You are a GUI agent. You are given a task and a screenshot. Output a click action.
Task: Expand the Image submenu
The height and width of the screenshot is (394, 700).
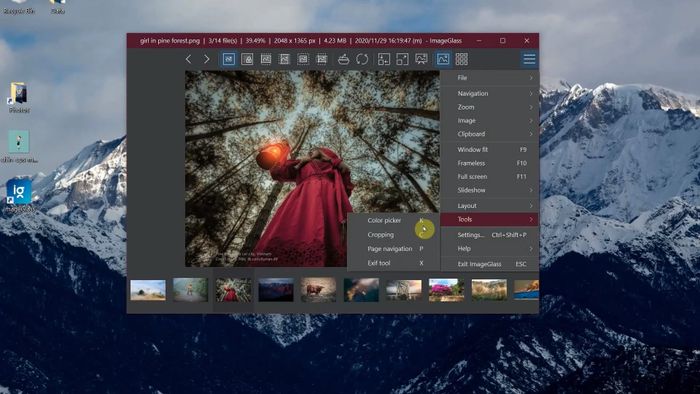point(490,120)
